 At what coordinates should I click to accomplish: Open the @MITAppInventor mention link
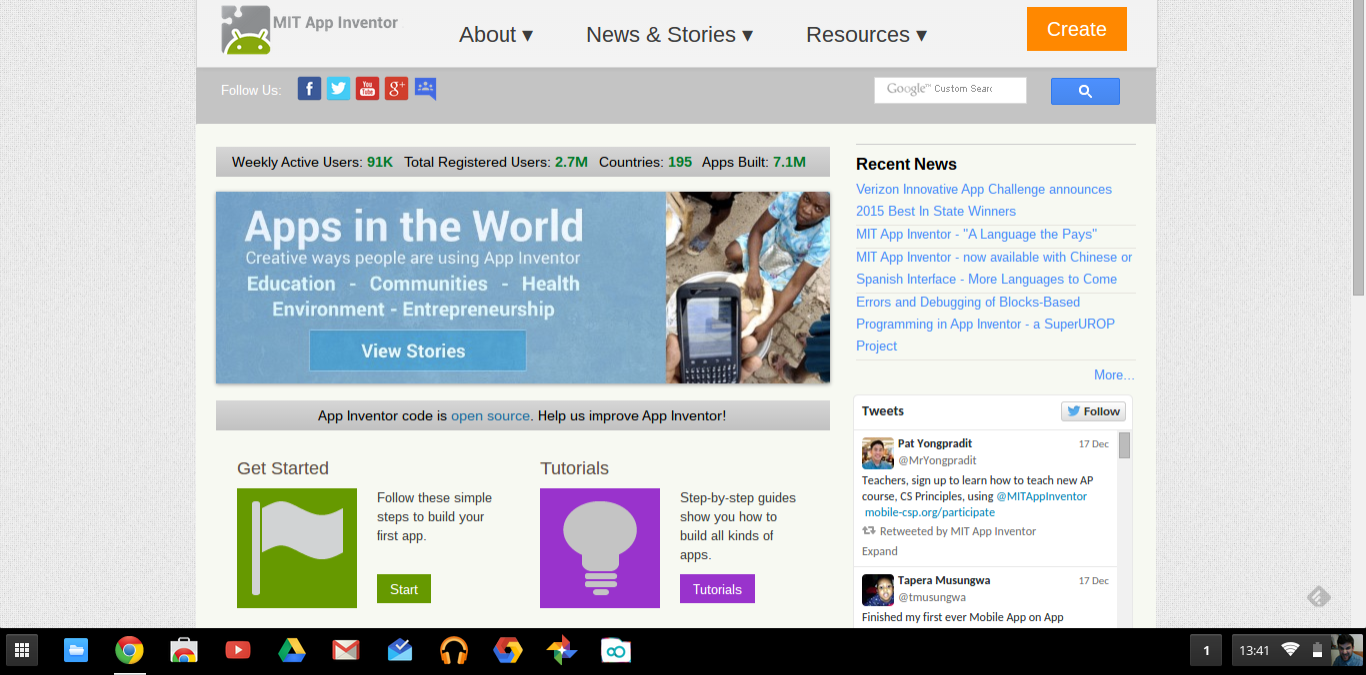point(1041,496)
